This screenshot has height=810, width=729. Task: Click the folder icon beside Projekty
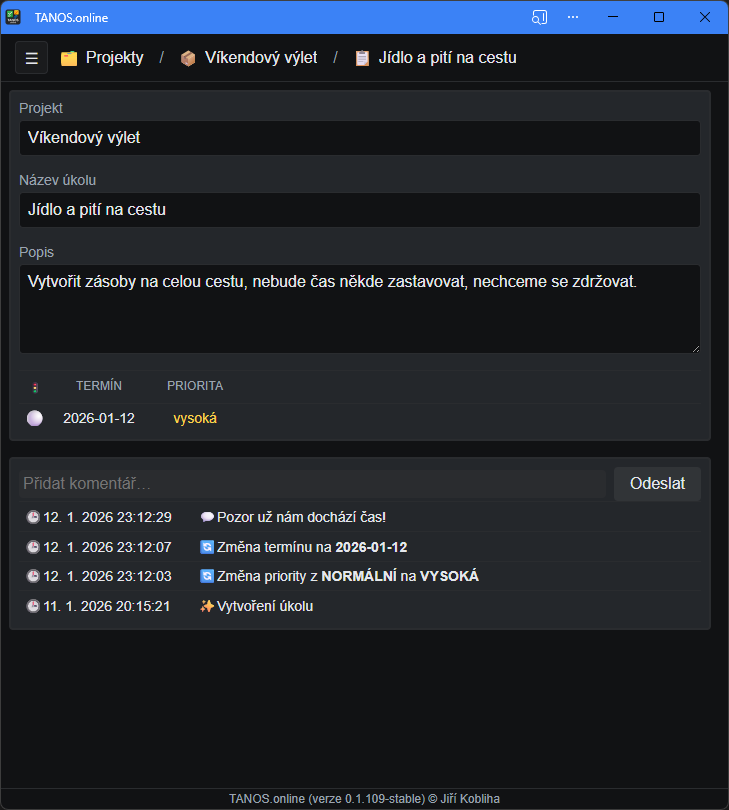pyautogui.click(x=68, y=58)
